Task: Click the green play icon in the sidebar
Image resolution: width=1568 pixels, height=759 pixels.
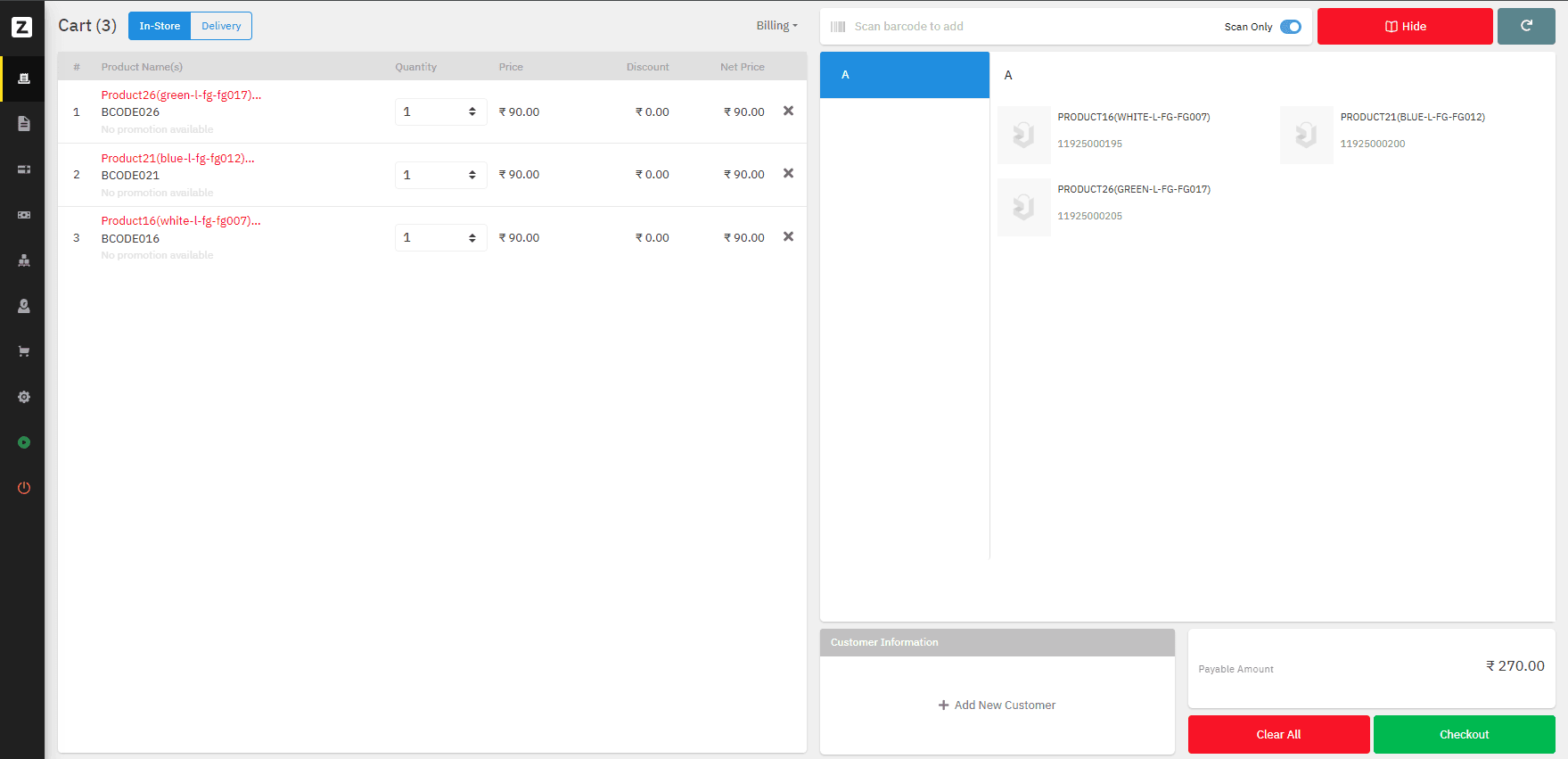Action: coord(24,442)
